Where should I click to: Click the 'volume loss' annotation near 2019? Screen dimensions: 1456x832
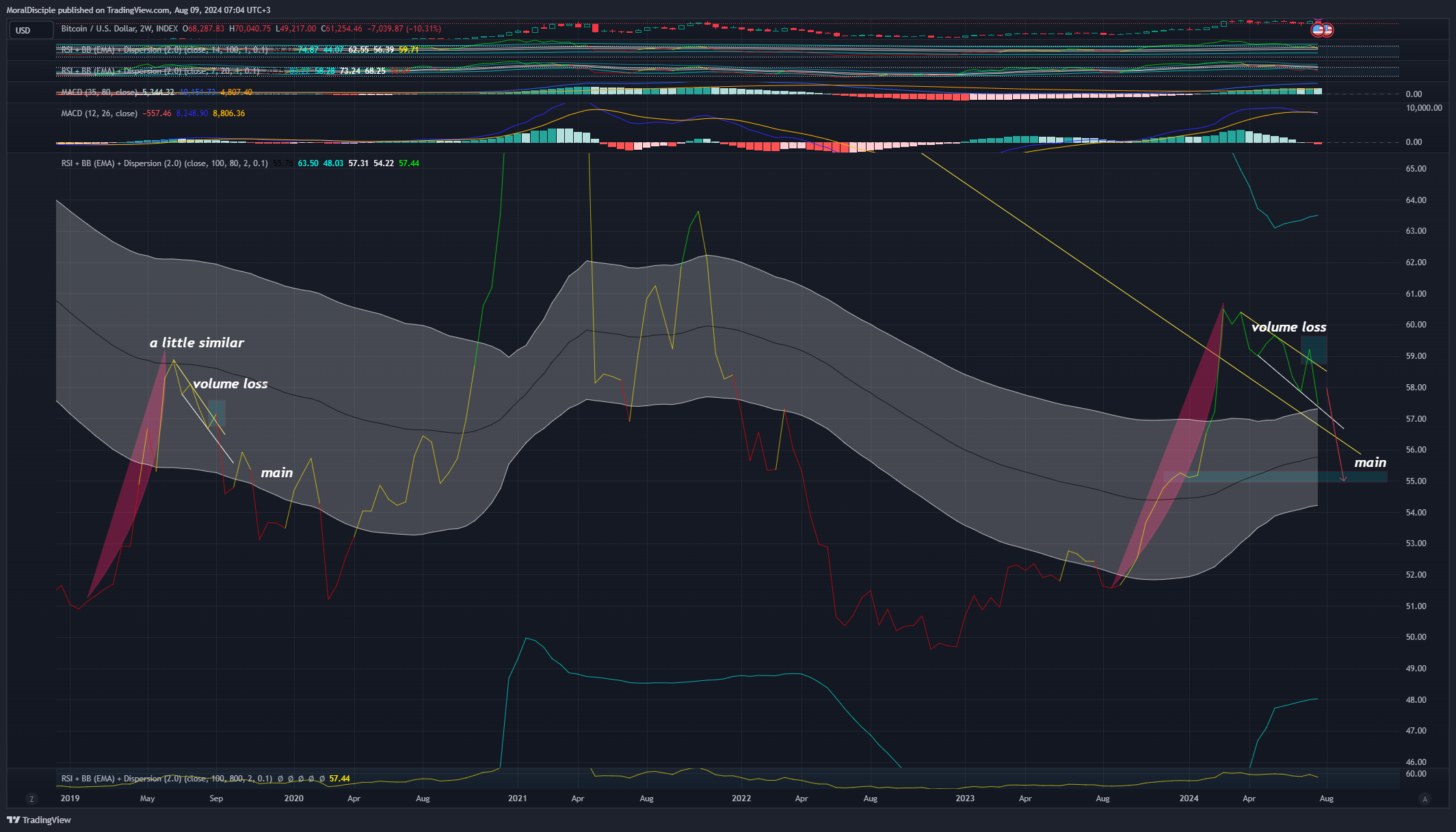point(230,384)
